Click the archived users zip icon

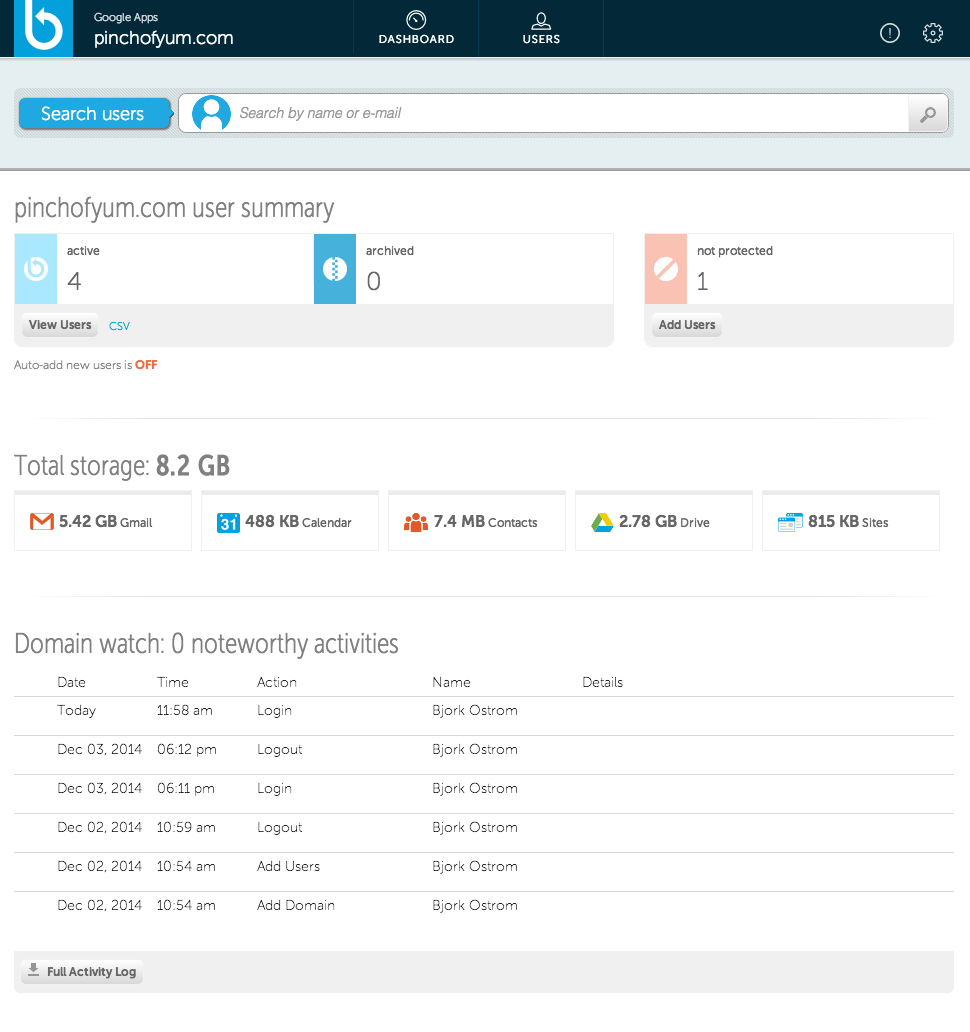click(335, 269)
